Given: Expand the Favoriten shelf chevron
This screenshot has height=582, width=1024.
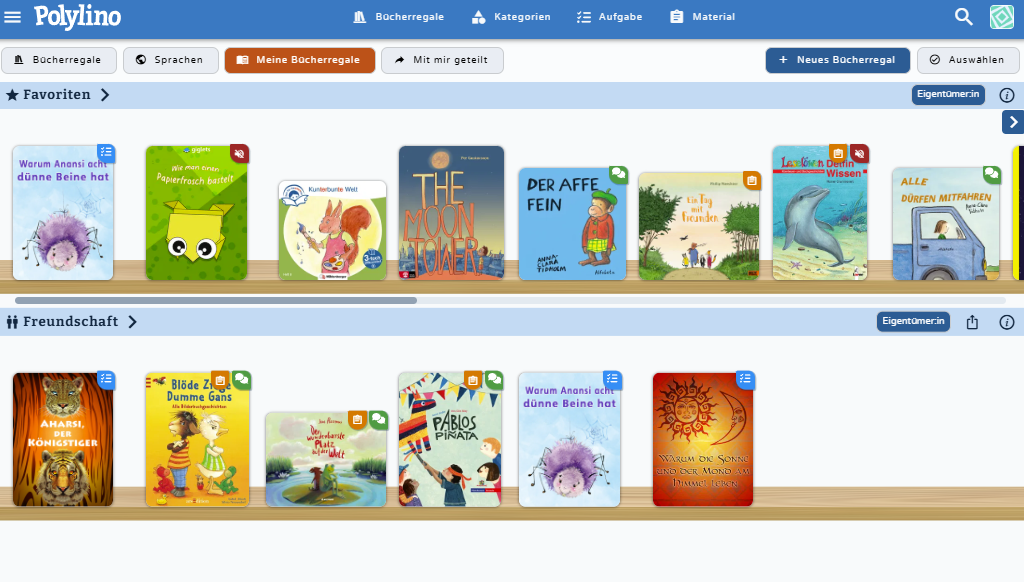Looking at the screenshot, I should pos(105,95).
